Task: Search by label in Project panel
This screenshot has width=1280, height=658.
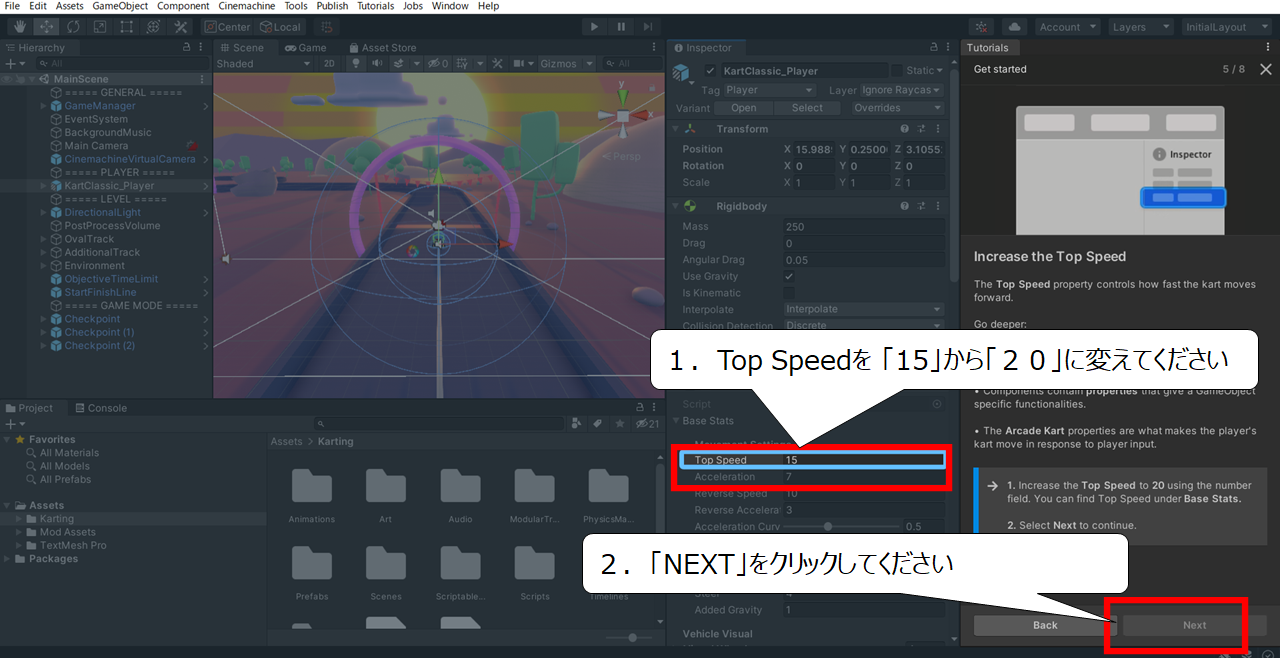Action: pyautogui.click(x=596, y=423)
